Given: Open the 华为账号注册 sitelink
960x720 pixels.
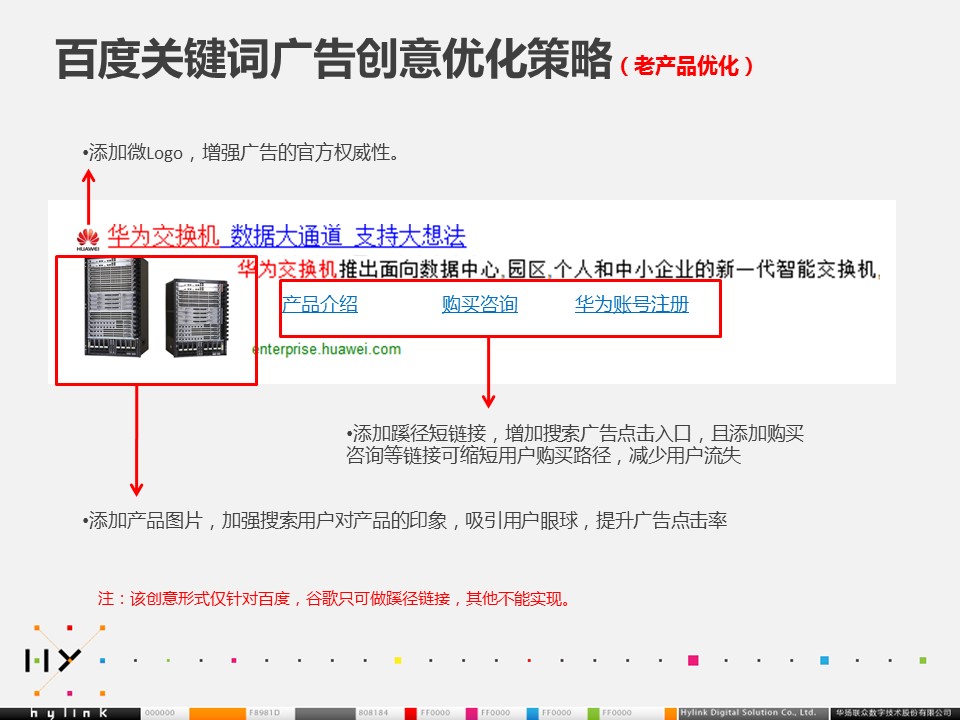Looking at the screenshot, I should pos(632,305).
